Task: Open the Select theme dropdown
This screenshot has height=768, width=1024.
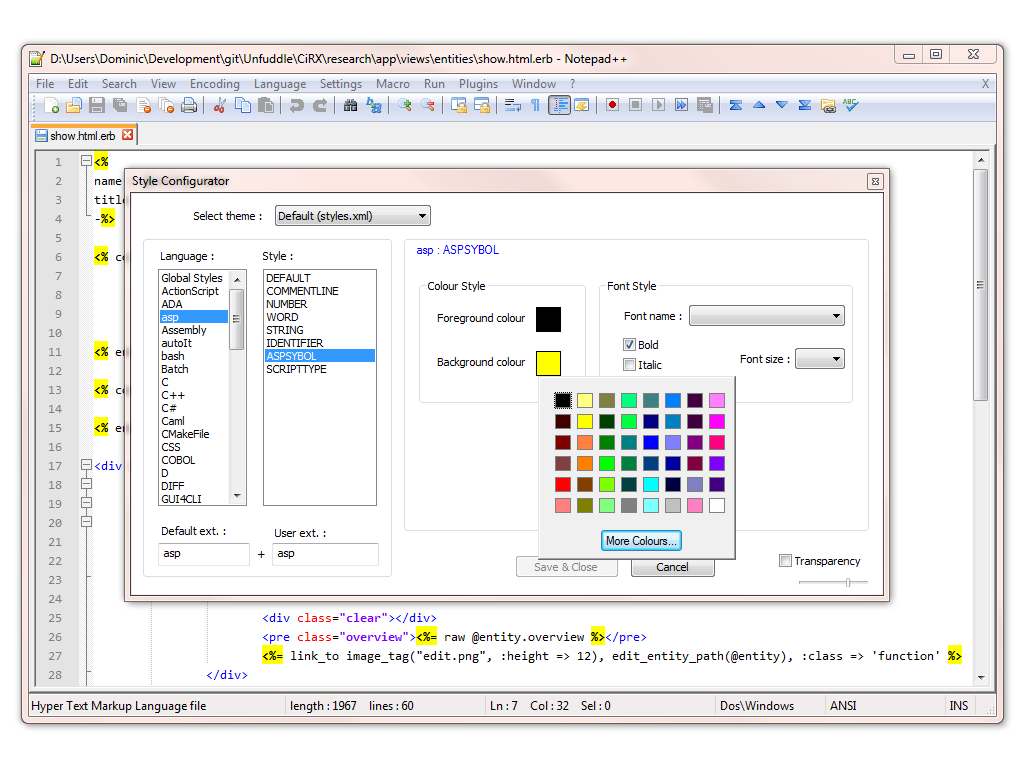Action: coord(353,216)
